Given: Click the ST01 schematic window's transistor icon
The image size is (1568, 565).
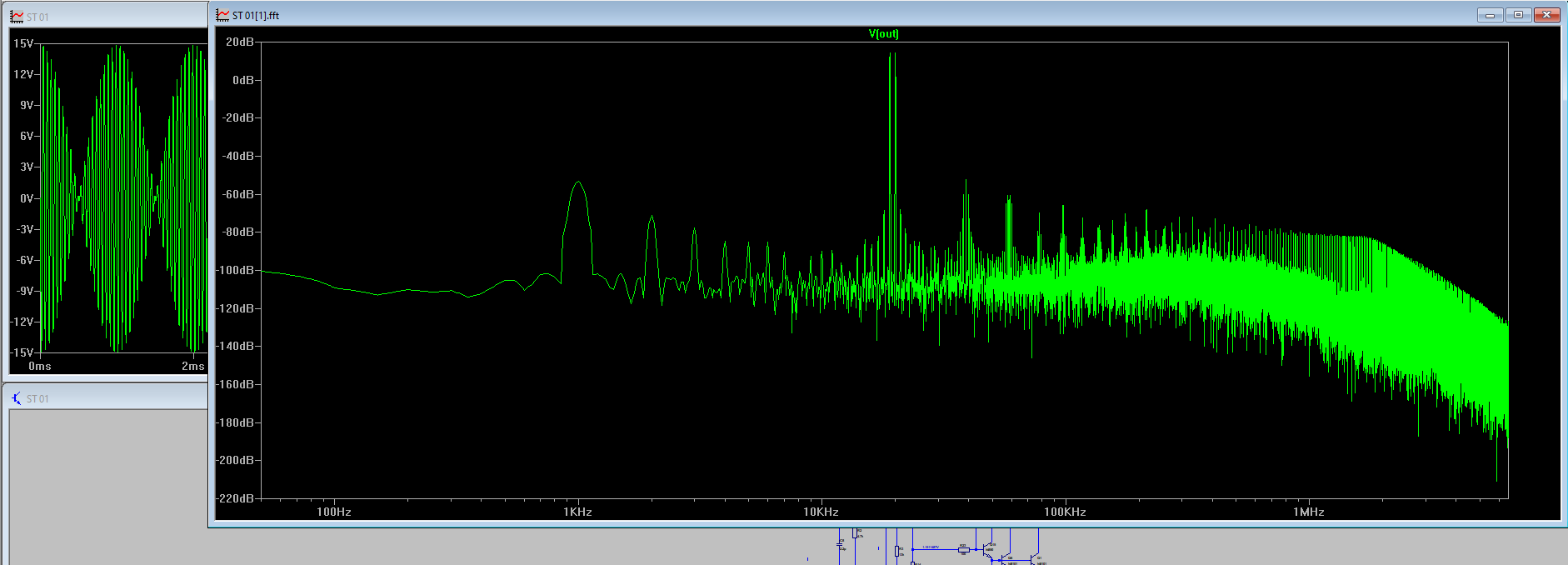Looking at the screenshot, I should pos(17,398).
